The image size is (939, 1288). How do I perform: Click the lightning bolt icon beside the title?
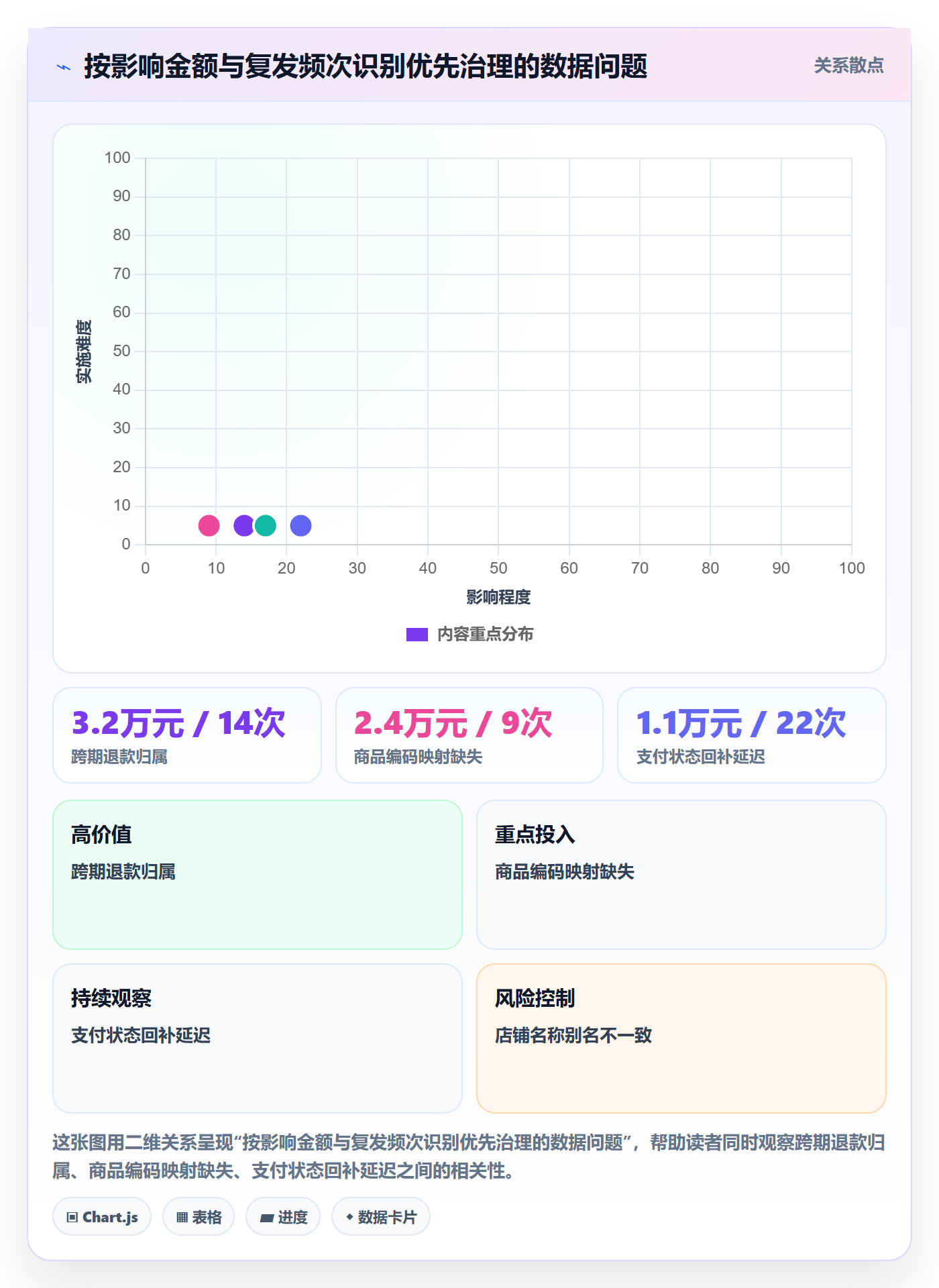[x=64, y=67]
